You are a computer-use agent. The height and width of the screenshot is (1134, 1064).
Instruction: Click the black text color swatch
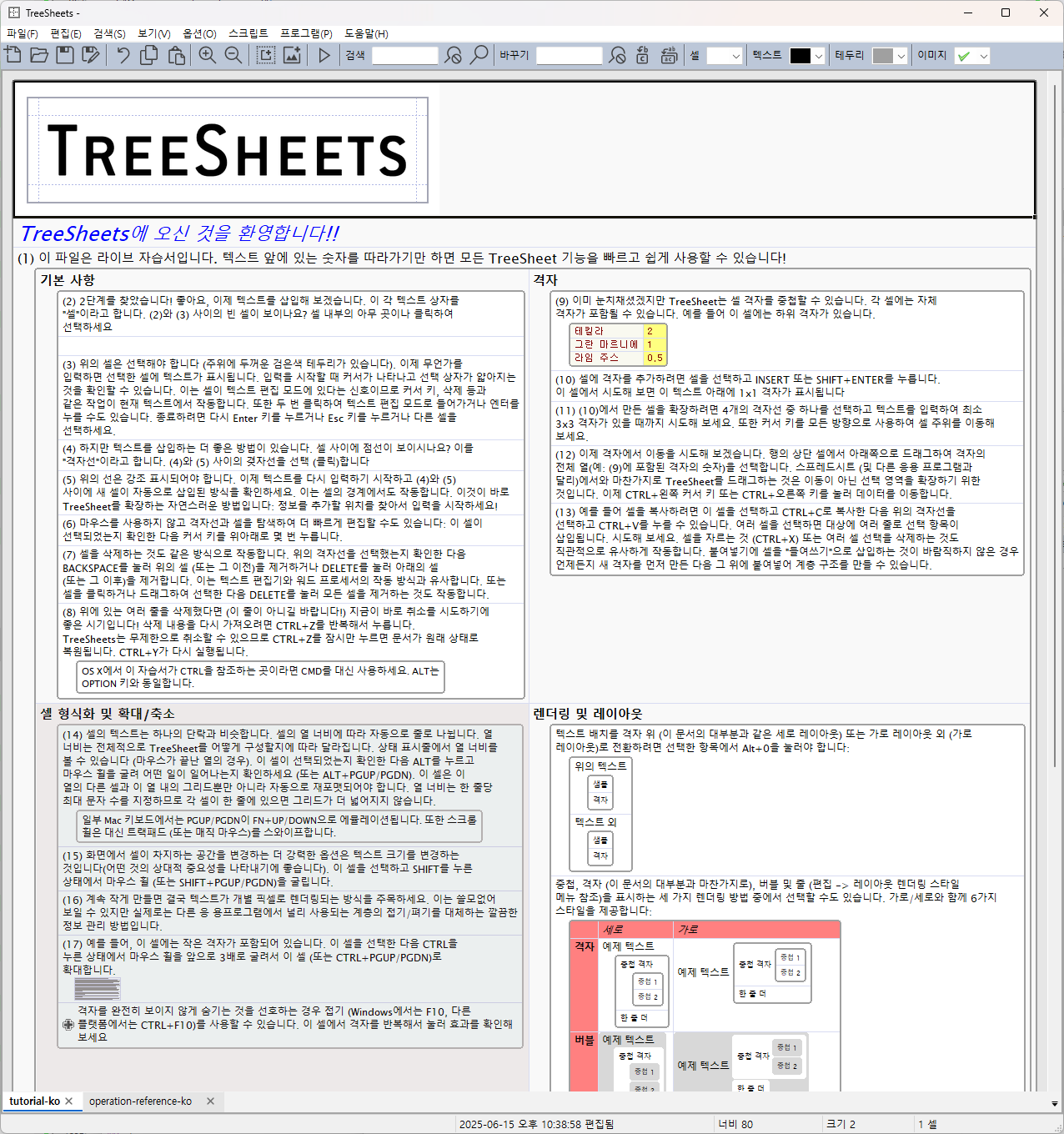[x=801, y=56]
